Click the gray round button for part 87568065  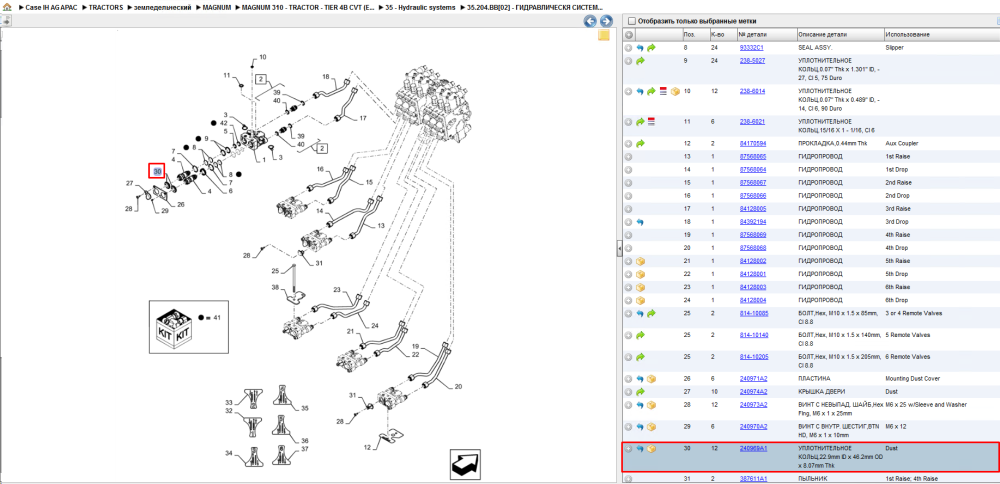point(628,157)
